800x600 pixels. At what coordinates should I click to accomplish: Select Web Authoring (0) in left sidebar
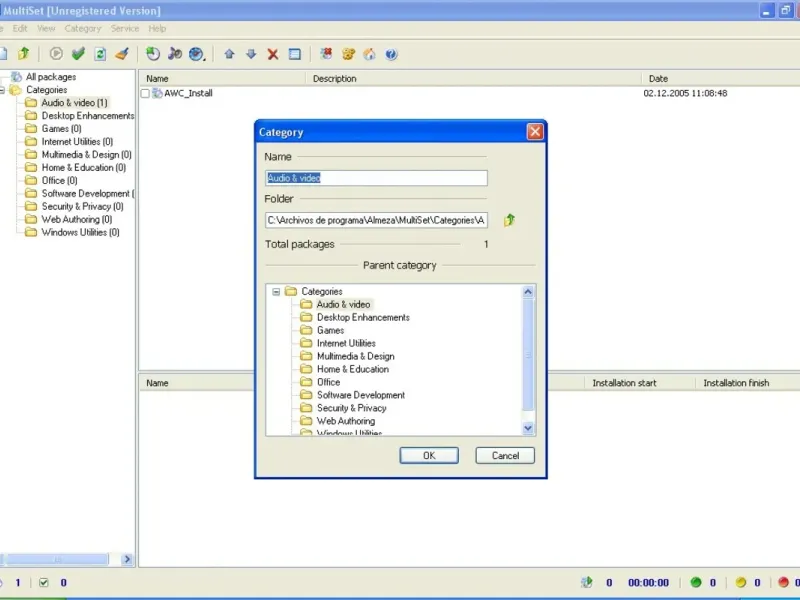(x=77, y=219)
